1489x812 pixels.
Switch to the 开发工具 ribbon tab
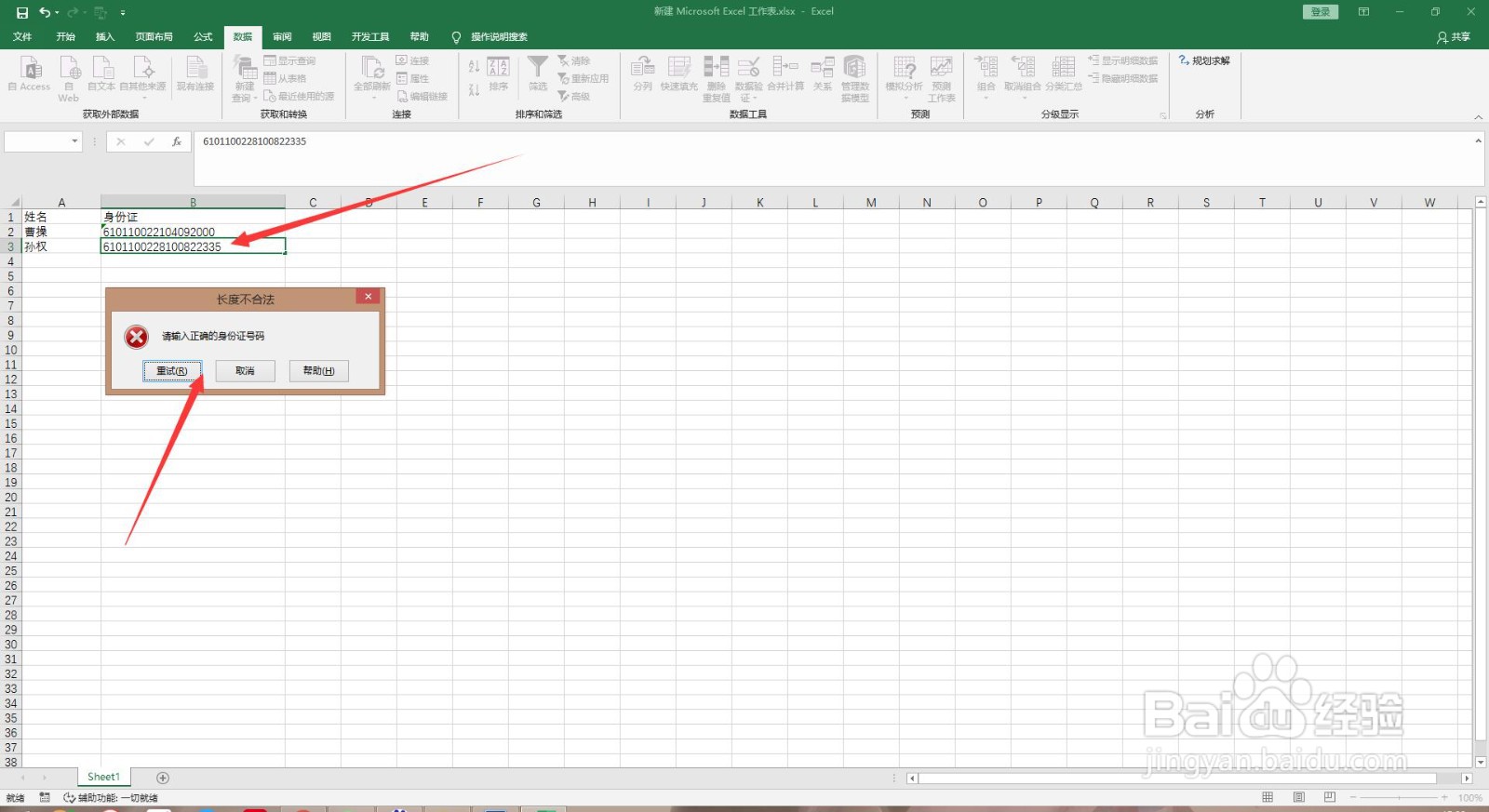(370, 37)
